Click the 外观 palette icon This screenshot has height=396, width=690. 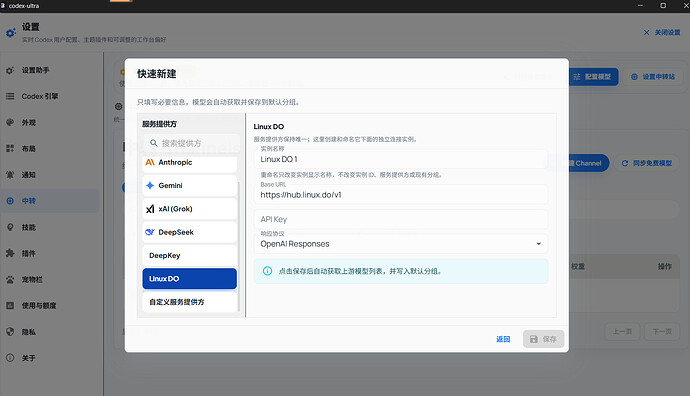[x=10, y=122]
